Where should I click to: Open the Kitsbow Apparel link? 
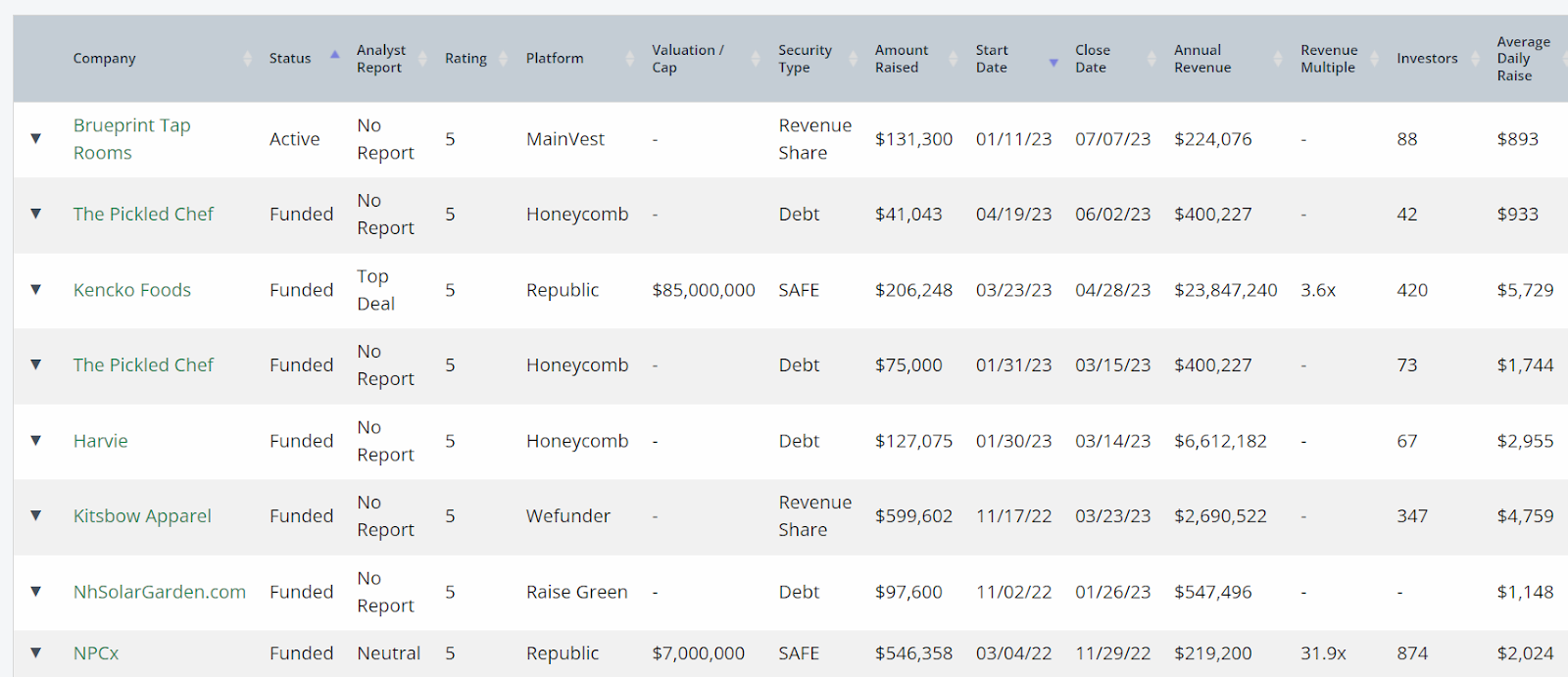click(142, 516)
